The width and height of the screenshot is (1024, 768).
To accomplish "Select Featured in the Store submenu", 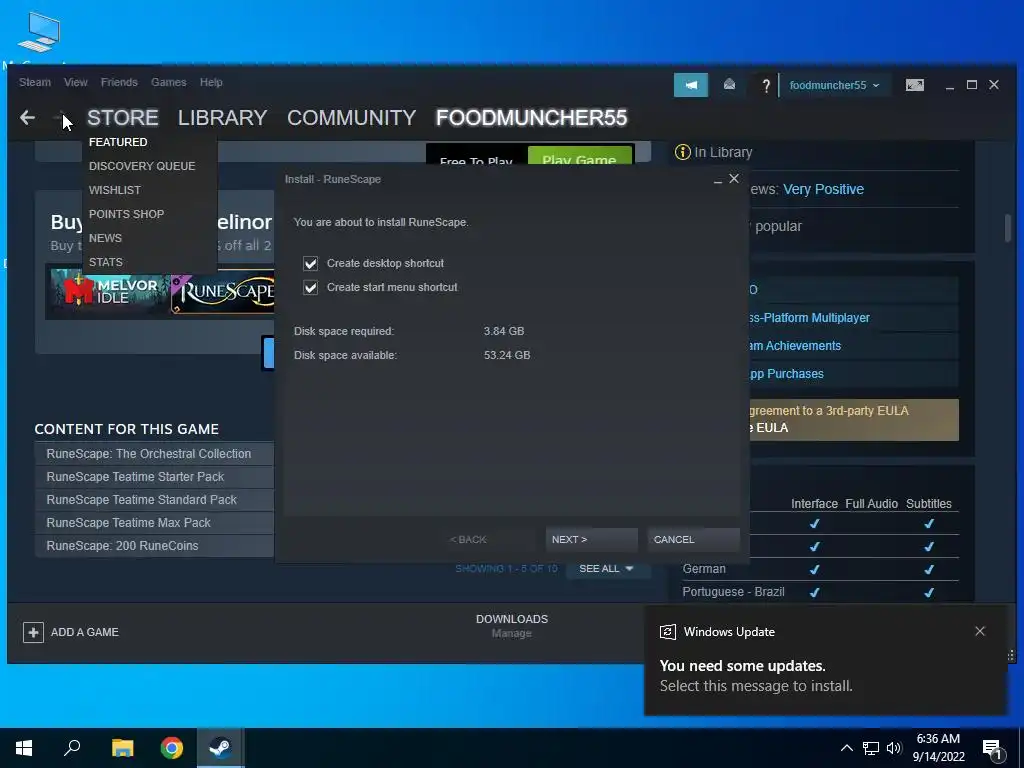I will (118, 142).
